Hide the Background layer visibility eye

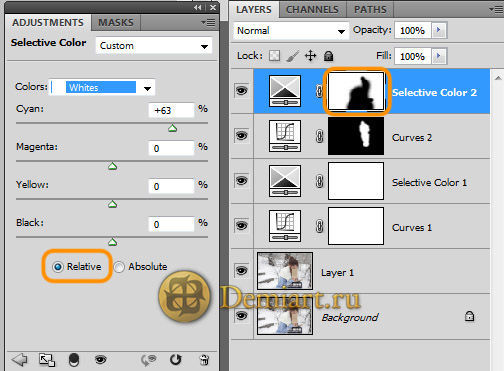coord(241,315)
